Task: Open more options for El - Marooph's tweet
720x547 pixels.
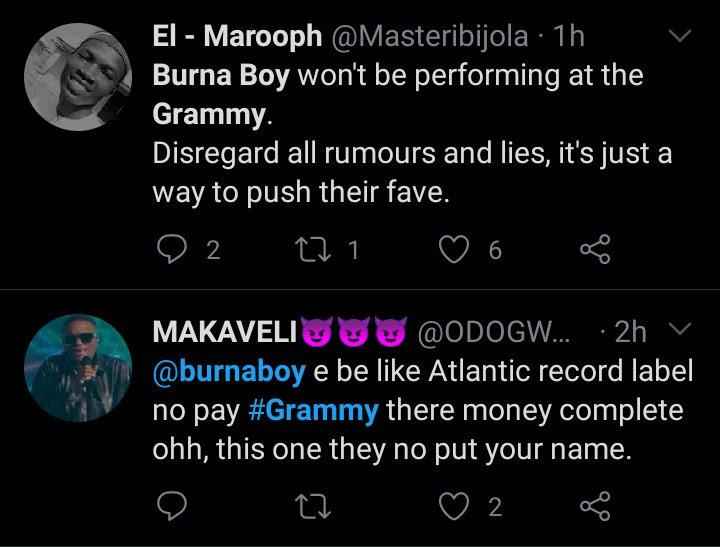Action: click(x=679, y=37)
